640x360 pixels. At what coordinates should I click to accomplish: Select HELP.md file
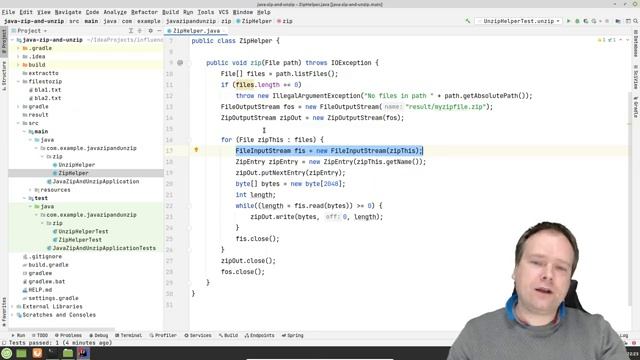(37, 290)
